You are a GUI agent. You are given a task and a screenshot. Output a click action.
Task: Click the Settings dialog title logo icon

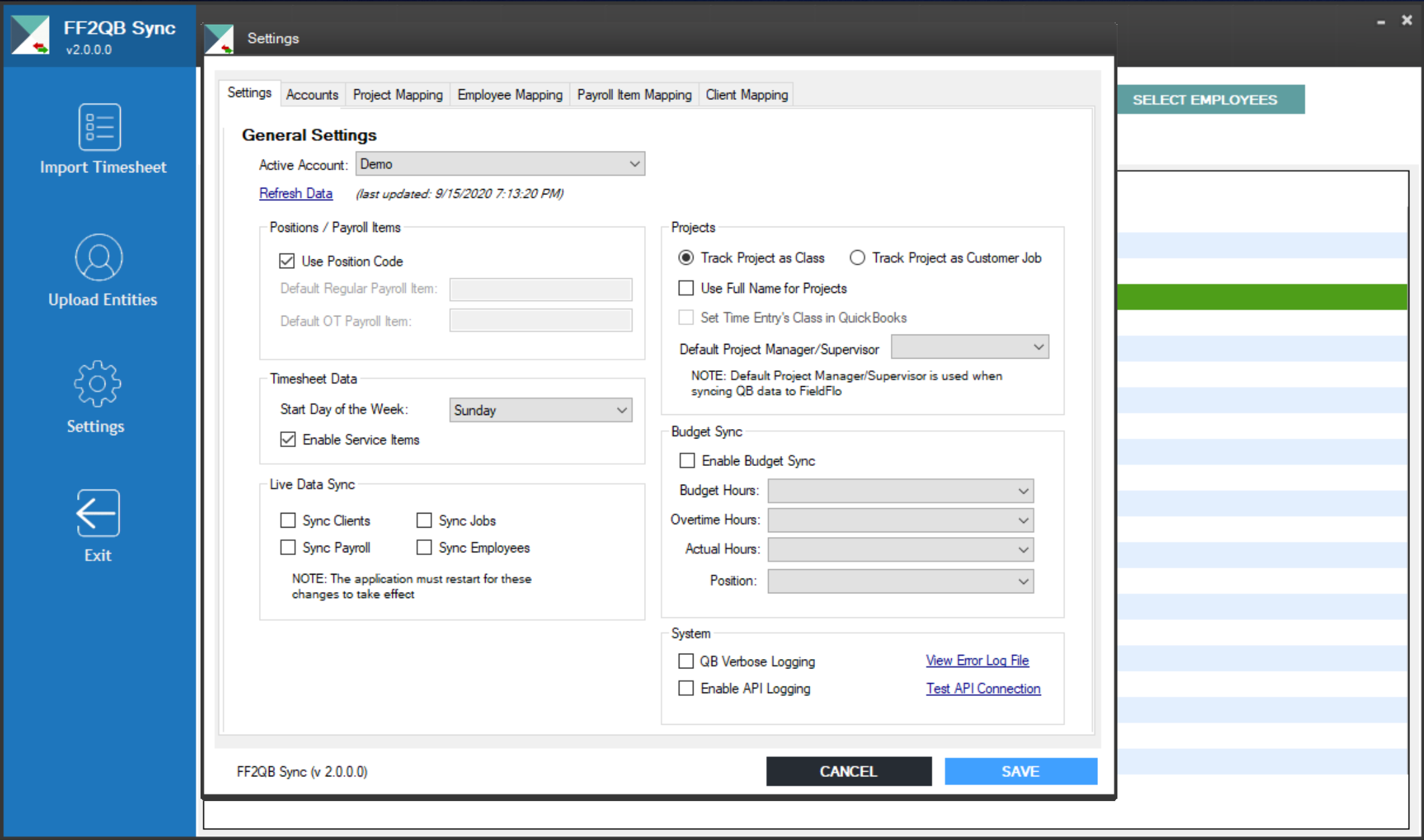pyautogui.click(x=219, y=39)
